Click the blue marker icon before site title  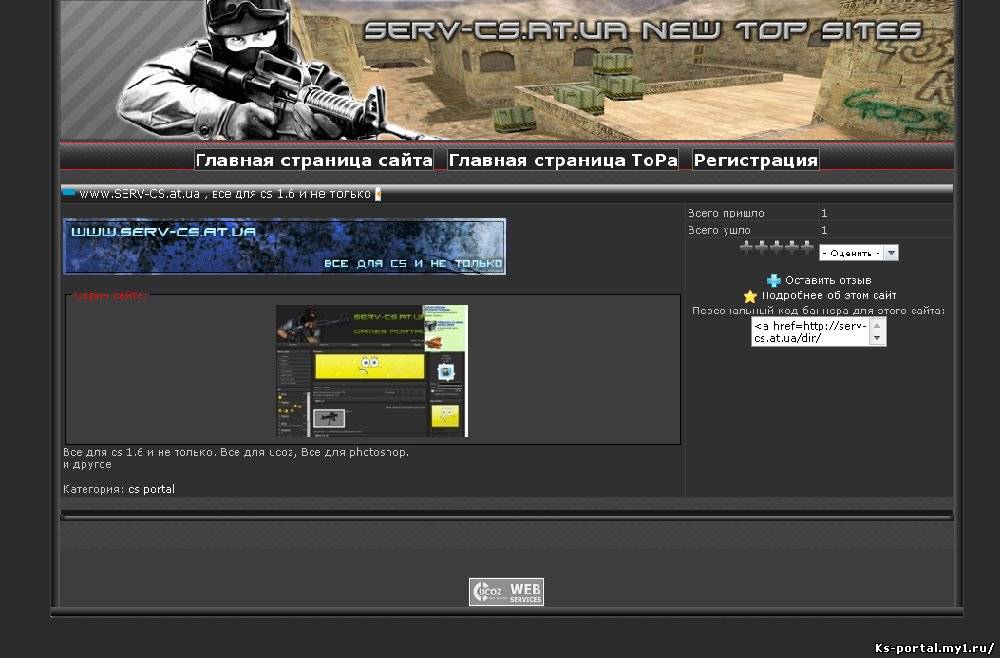68,192
